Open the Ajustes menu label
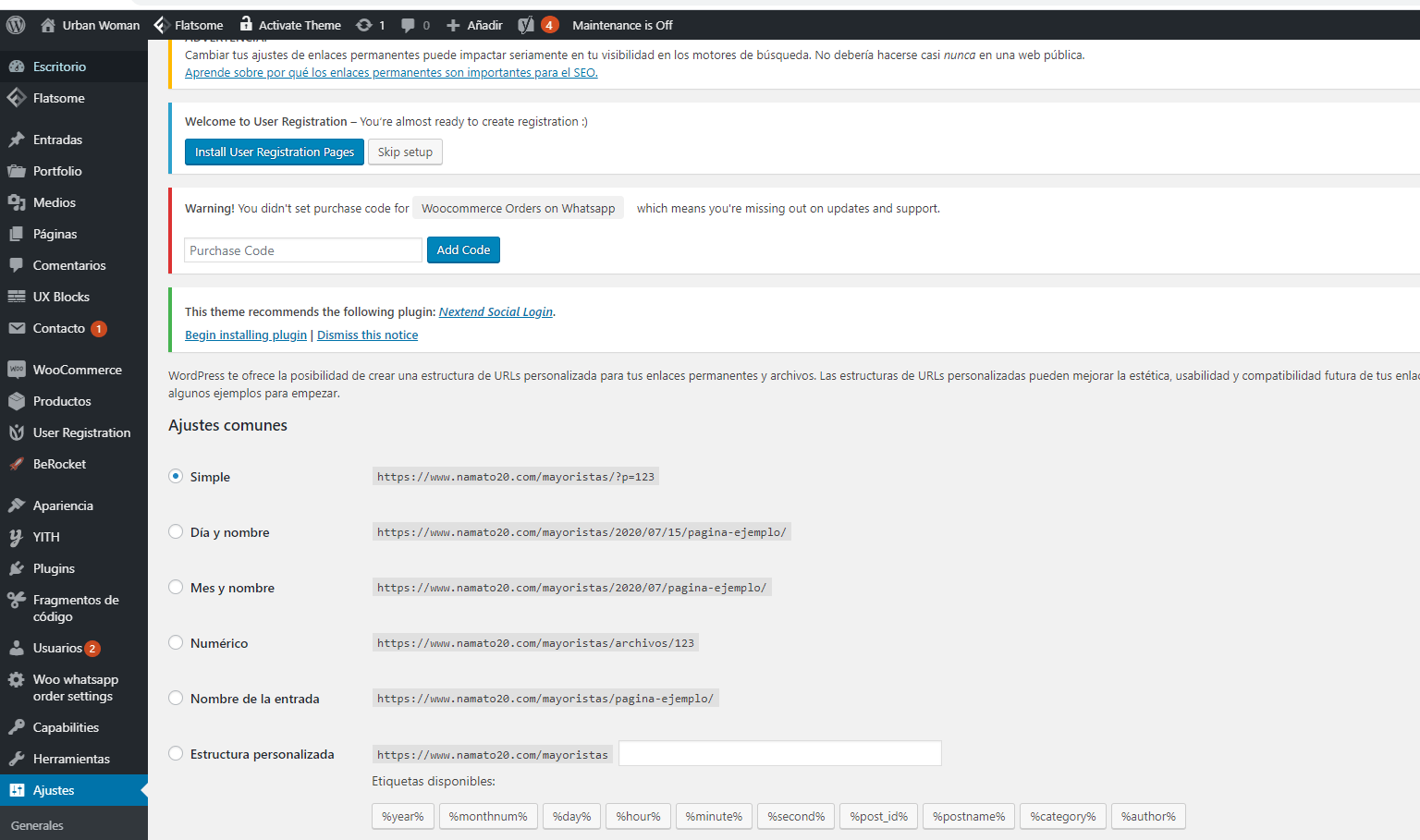 tap(54, 790)
